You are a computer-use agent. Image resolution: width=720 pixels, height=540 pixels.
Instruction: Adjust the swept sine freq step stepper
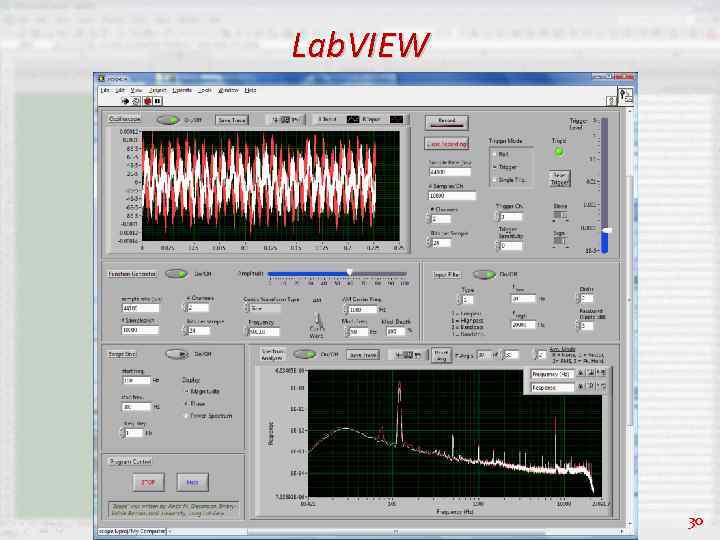[x=123, y=433]
